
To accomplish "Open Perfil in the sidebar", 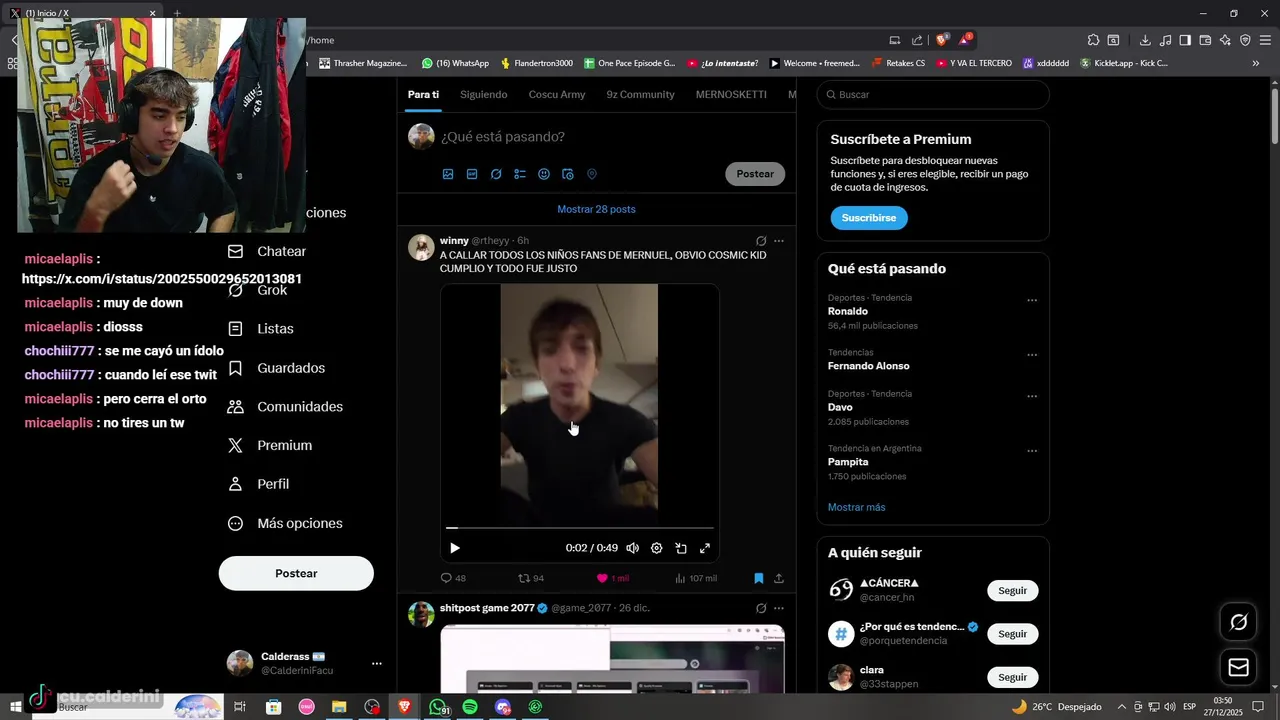I will click(259, 484).
